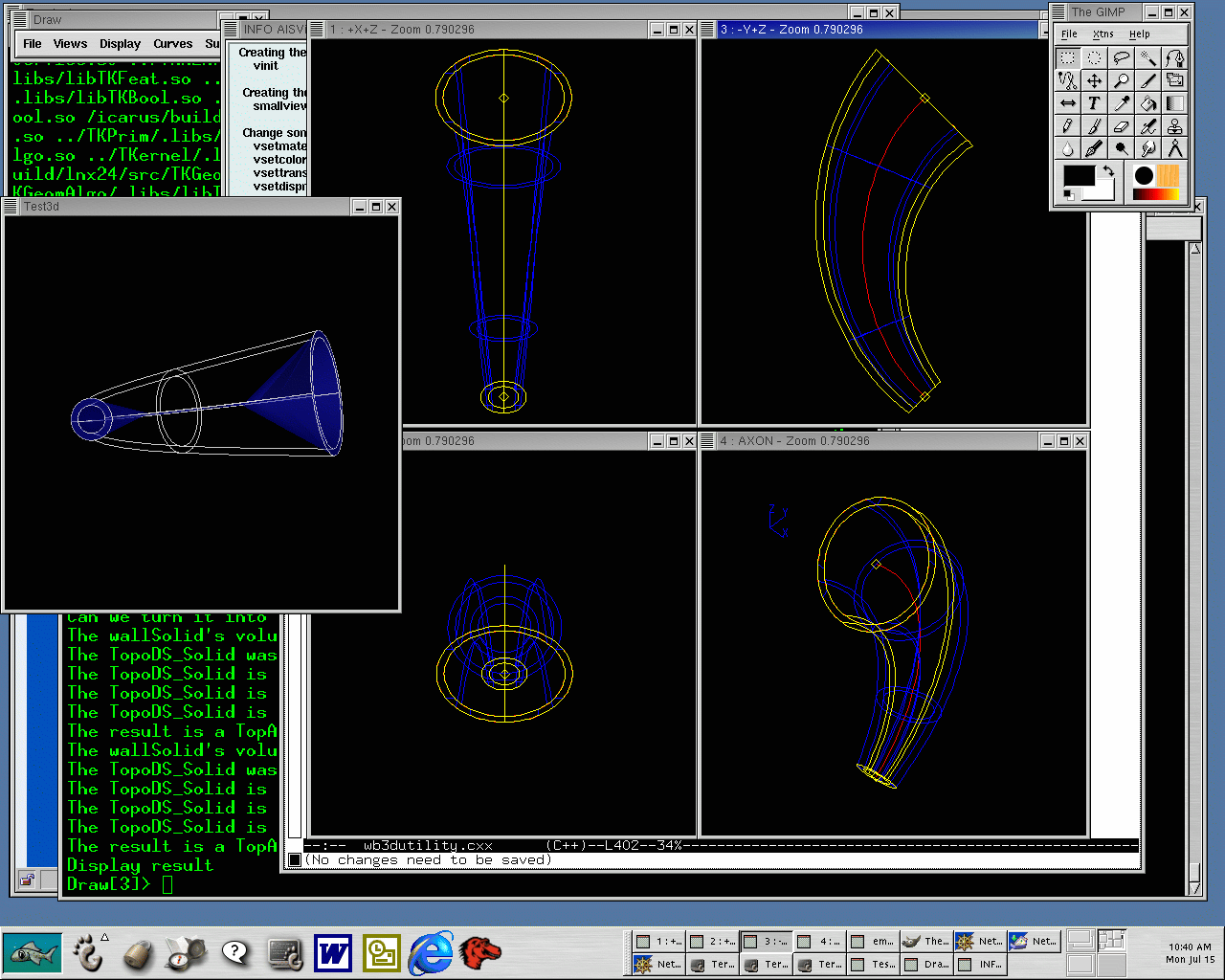1225x980 pixels.
Task: Switch to the 'Dra...' taskbar window button
Action: pos(925,965)
